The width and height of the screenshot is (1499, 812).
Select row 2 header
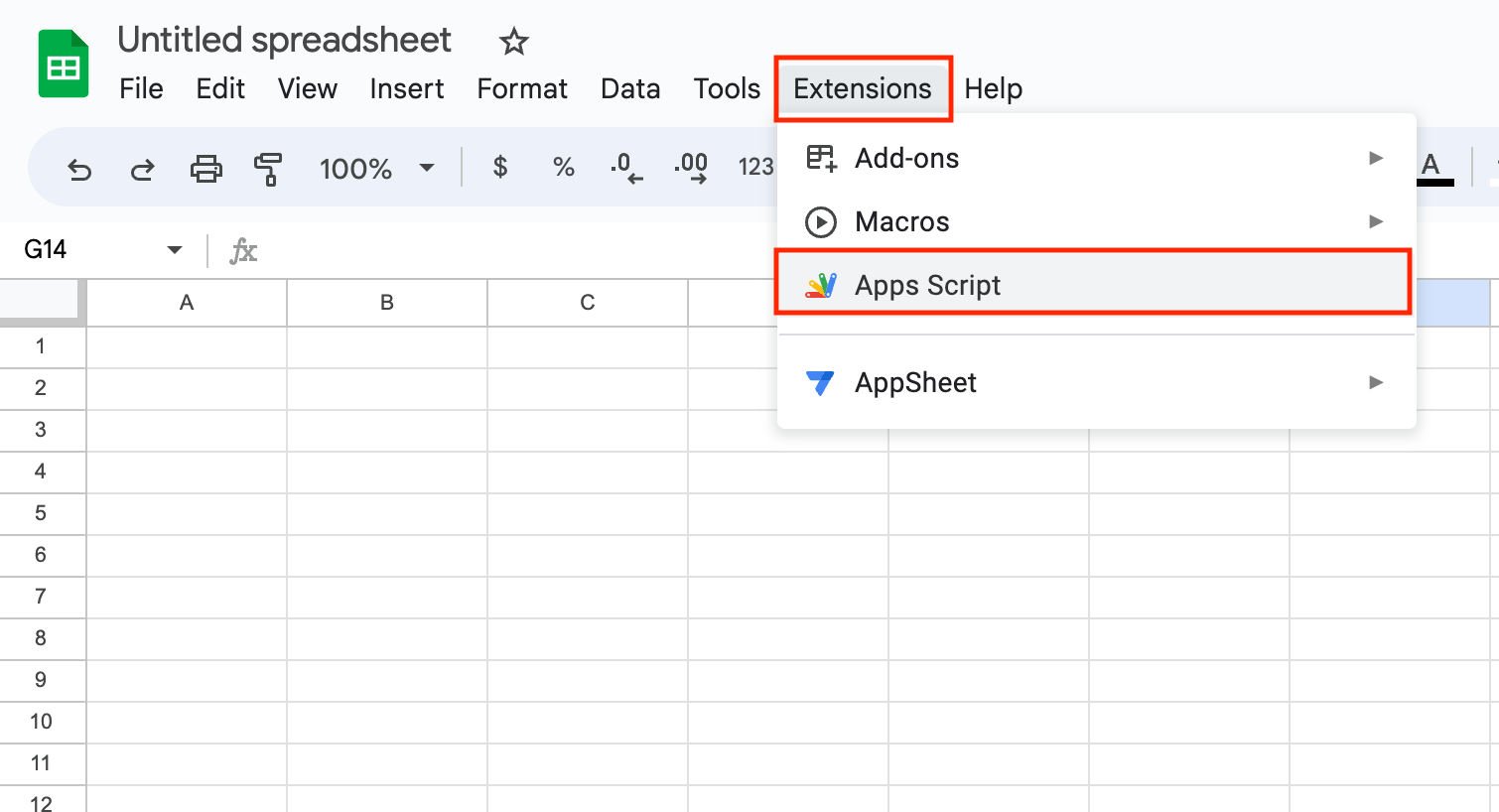[43, 389]
